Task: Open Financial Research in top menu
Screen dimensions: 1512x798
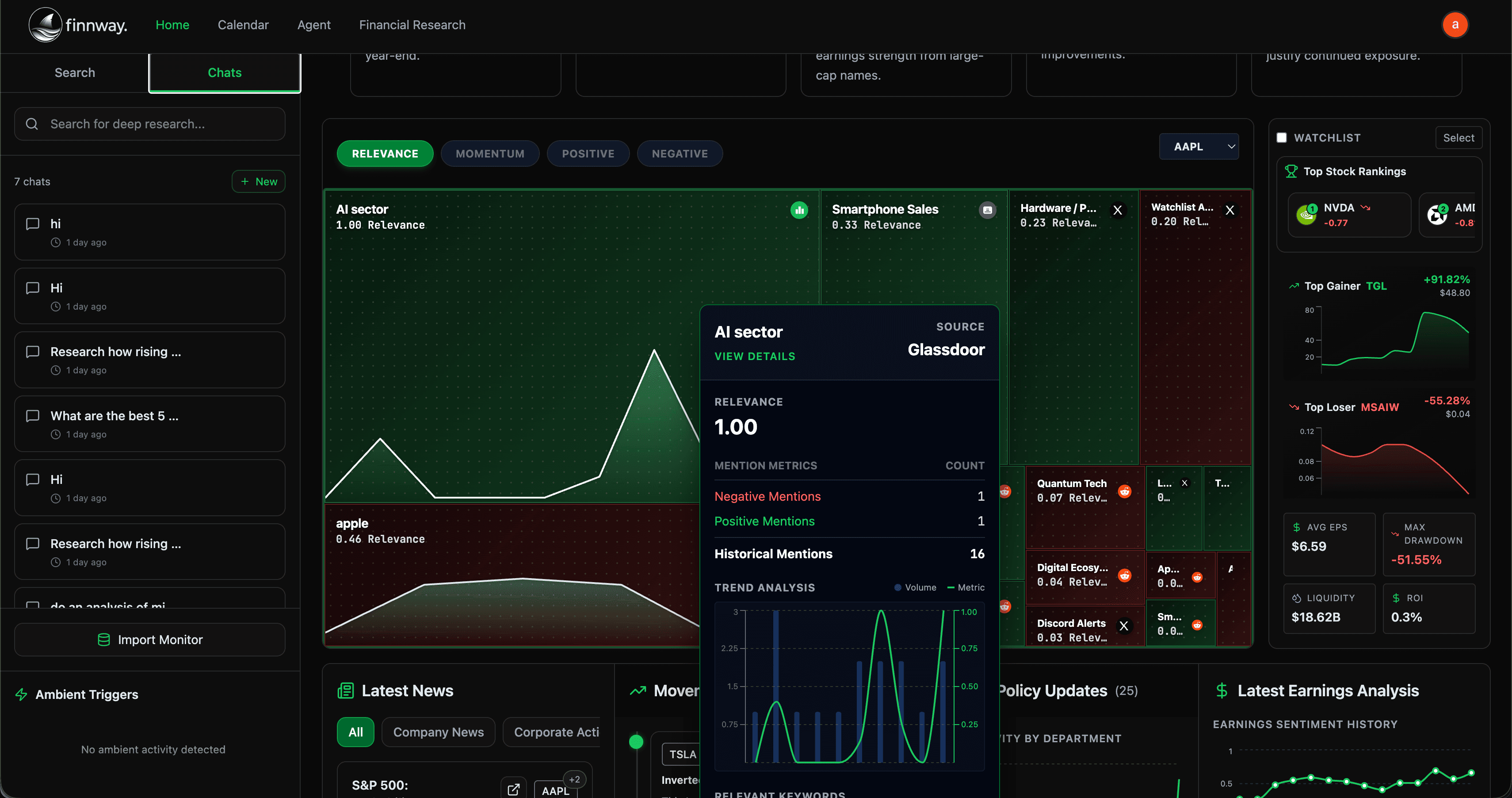Action: coord(412,25)
